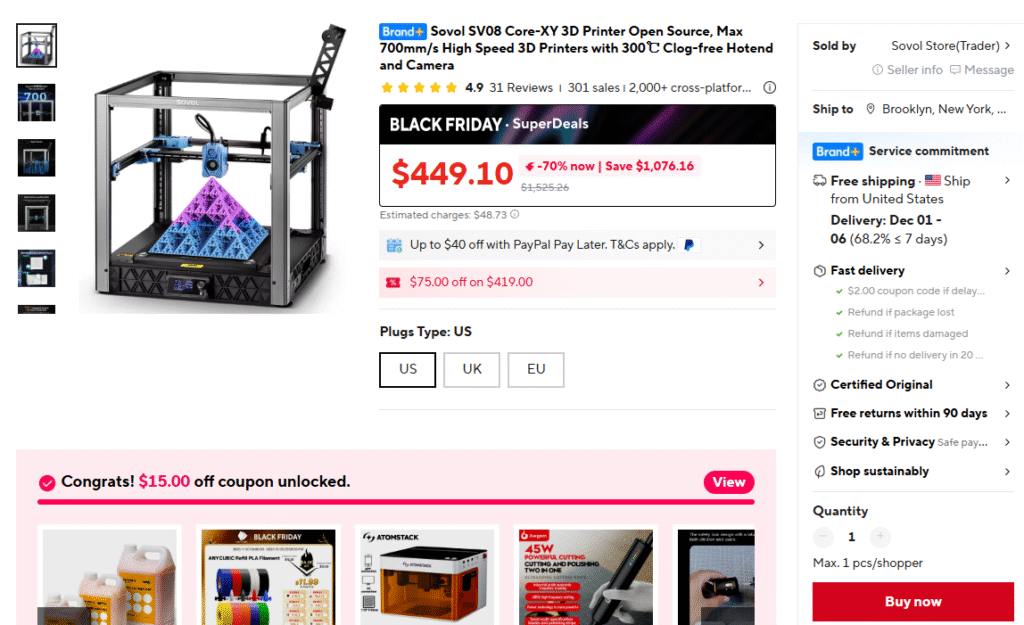Click the Ship to location pin
Image resolution: width=1024 pixels, height=625 pixels.
pos(870,109)
